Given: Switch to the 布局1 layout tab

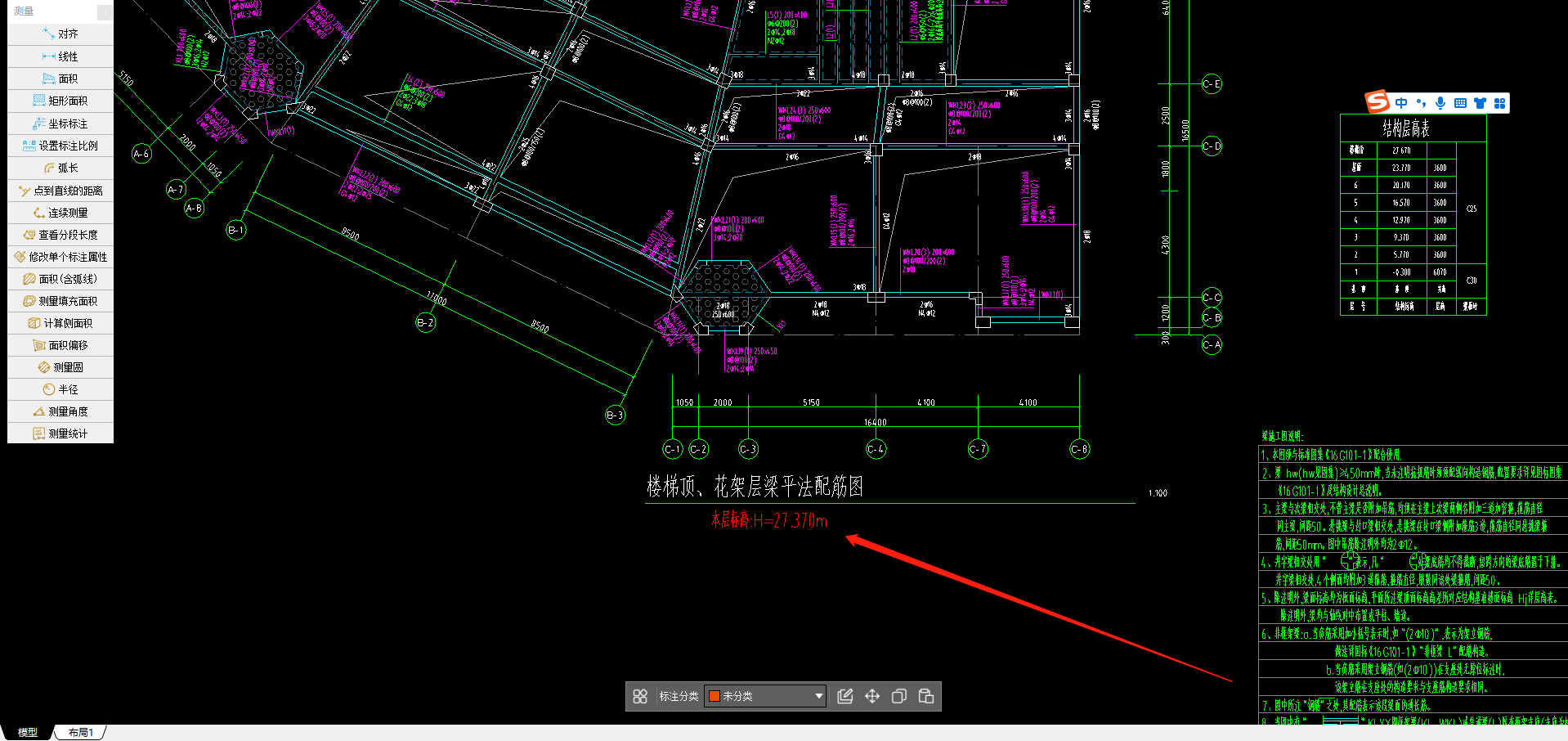Looking at the screenshot, I should pos(81,733).
